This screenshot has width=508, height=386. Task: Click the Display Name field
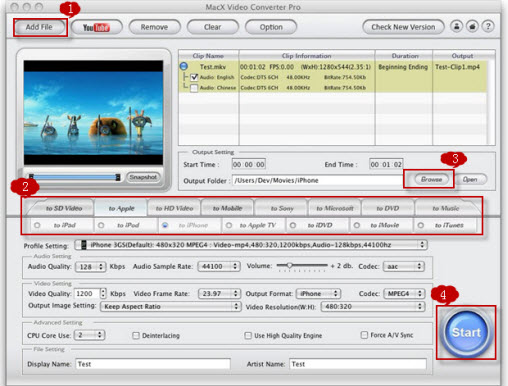pos(153,364)
